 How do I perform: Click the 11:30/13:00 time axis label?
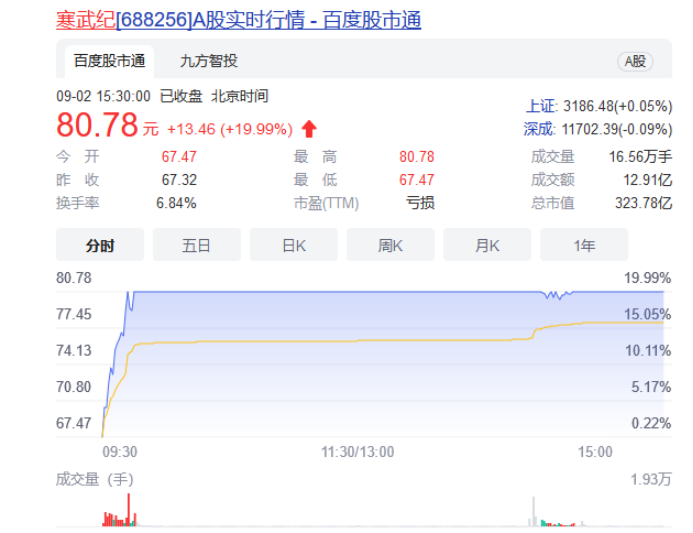coord(358,452)
